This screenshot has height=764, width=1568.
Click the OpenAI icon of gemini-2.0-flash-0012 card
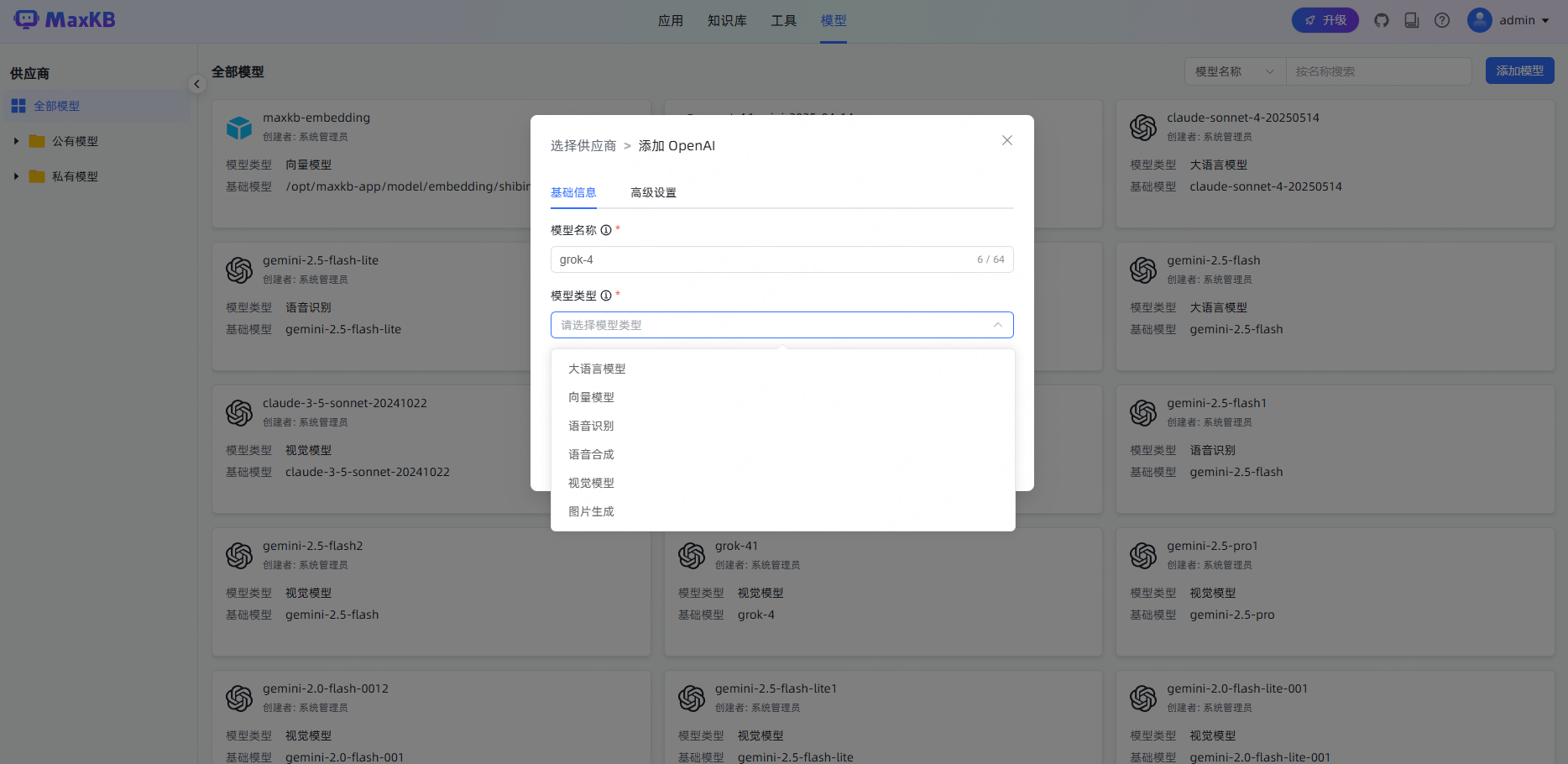click(239, 699)
